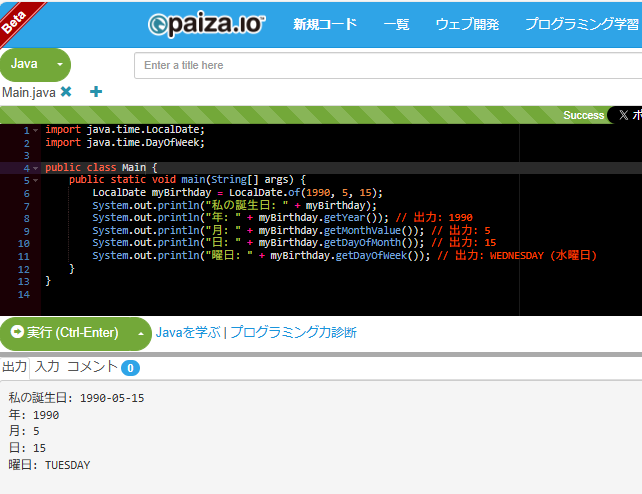This screenshot has width=642, height=494.
Task: Expand run options arrow beside 実行 button
Action: click(141, 332)
